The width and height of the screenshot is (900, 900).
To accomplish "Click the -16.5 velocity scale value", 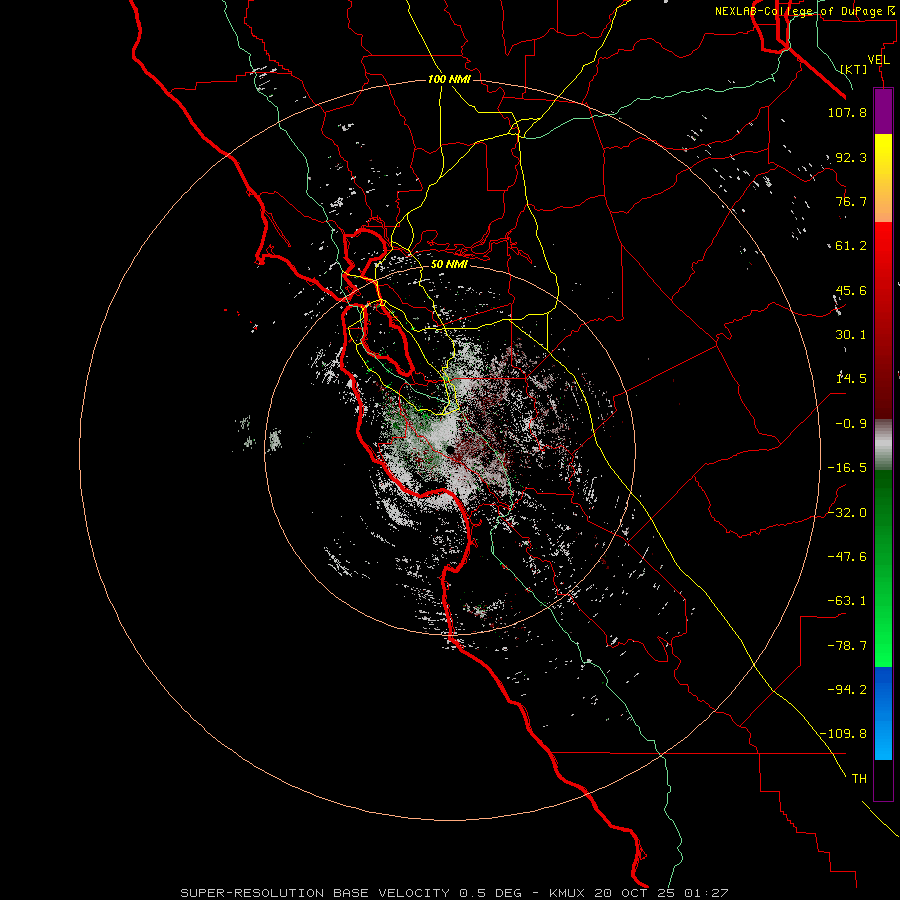I will [847, 468].
